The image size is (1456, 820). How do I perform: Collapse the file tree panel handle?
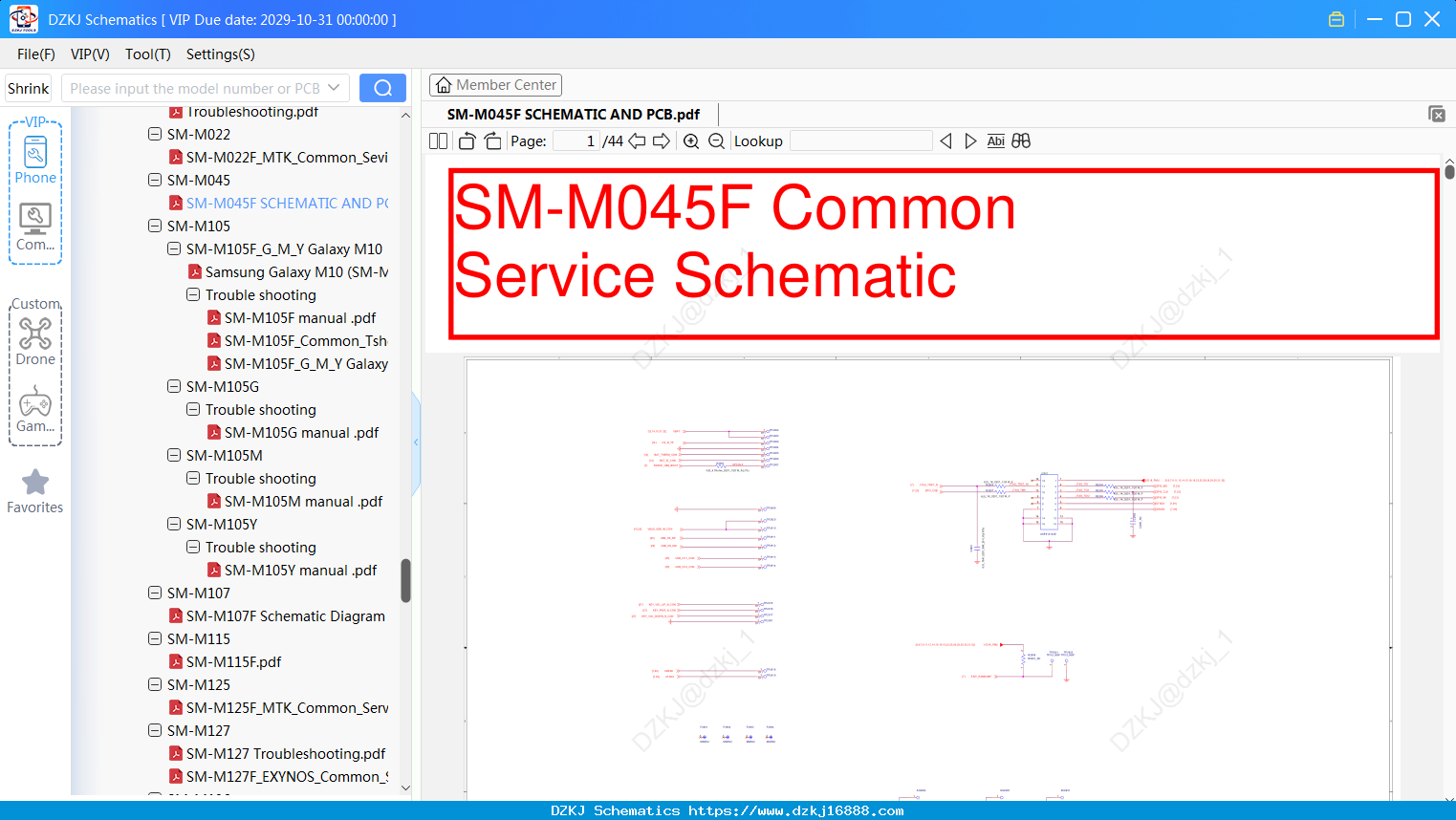point(416,442)
